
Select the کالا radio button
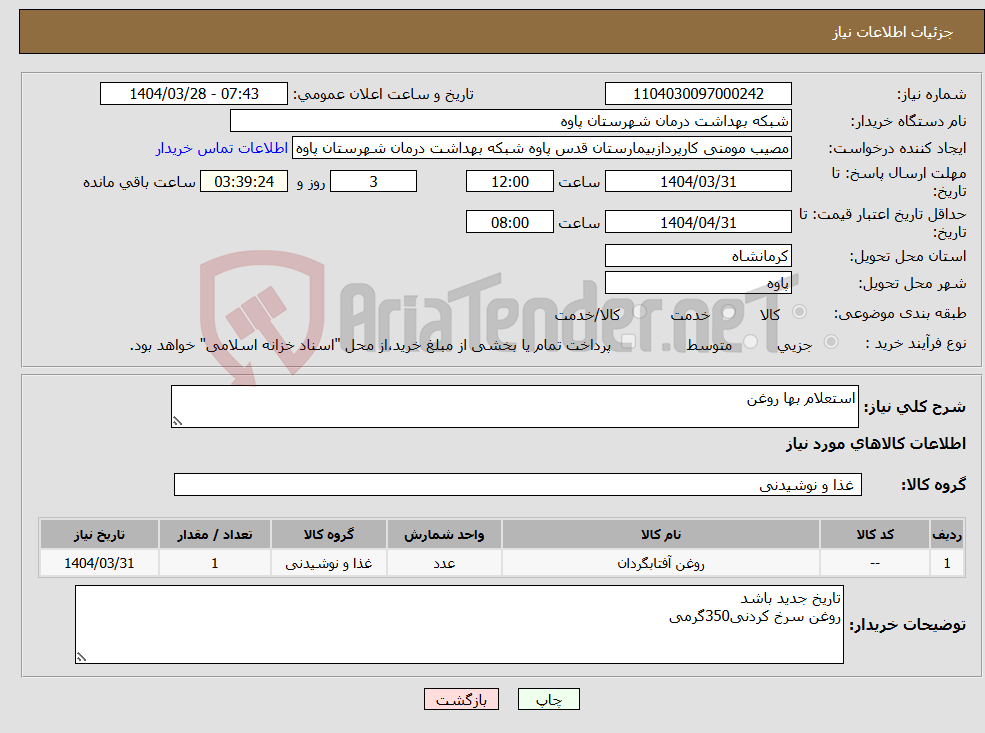point(800,312)
